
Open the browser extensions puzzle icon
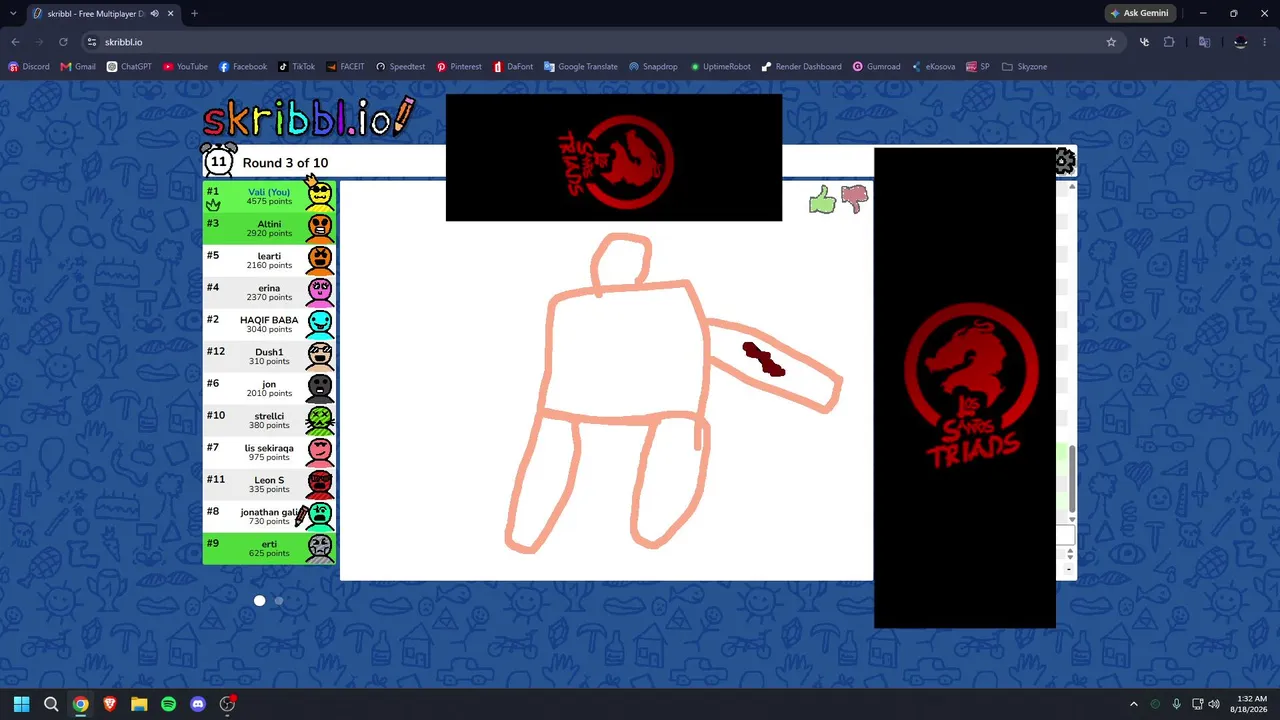click(x=1169, y=42)
